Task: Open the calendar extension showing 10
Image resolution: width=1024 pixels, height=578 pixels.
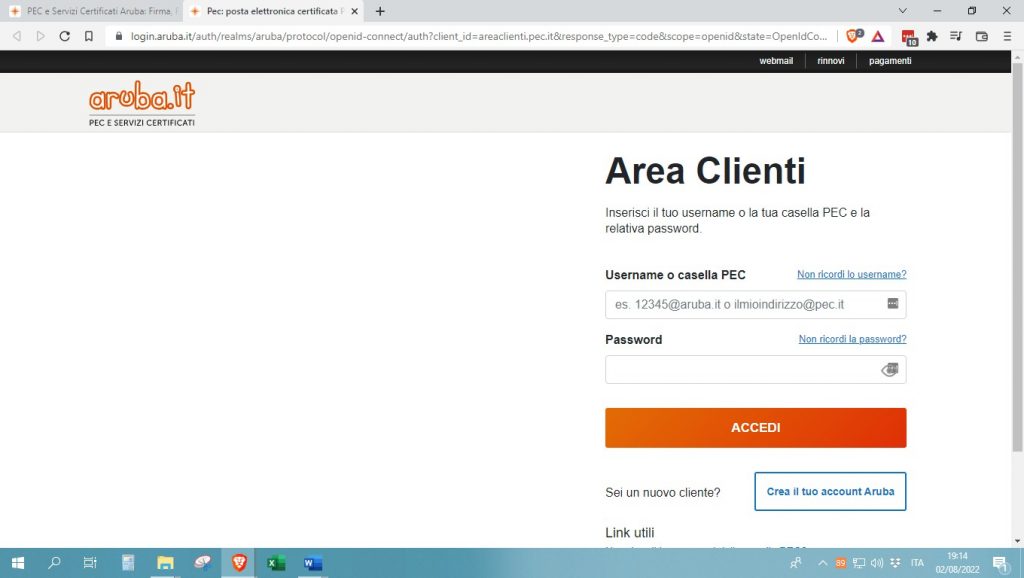Action: 908,36
